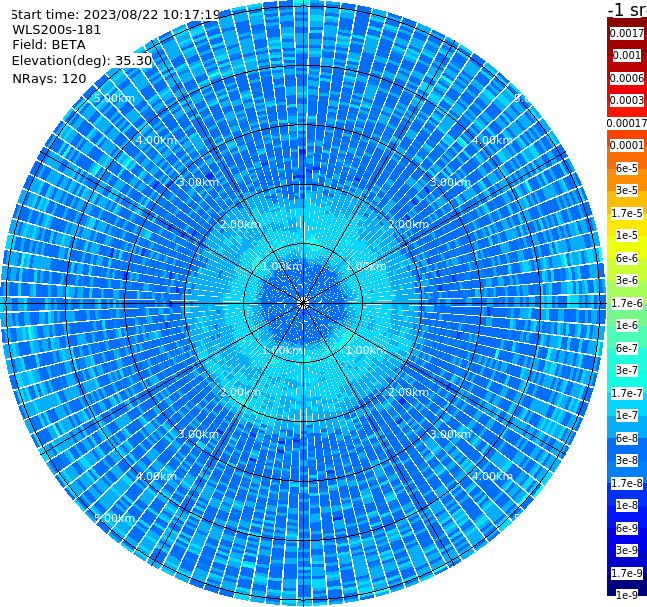Select the 1e-6 color bar value
This screenshot has width=647, height=607.
[627, 325]
